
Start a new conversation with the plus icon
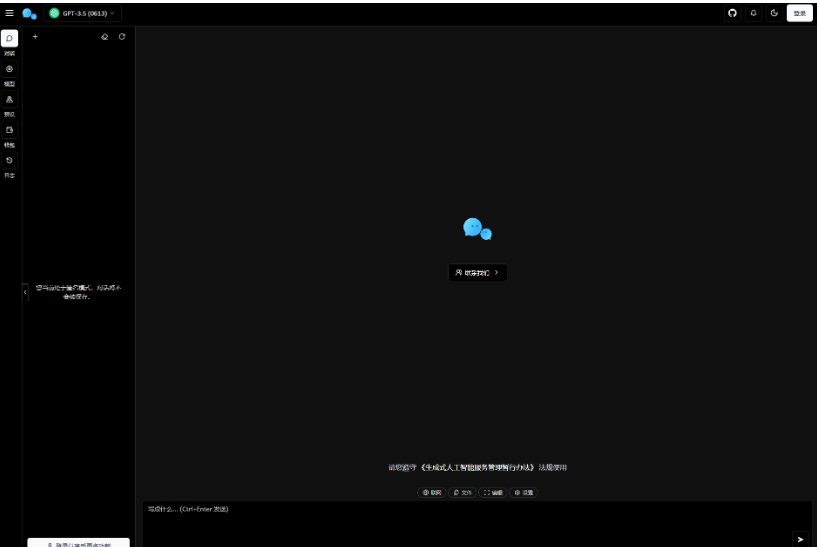click(35, 37)
